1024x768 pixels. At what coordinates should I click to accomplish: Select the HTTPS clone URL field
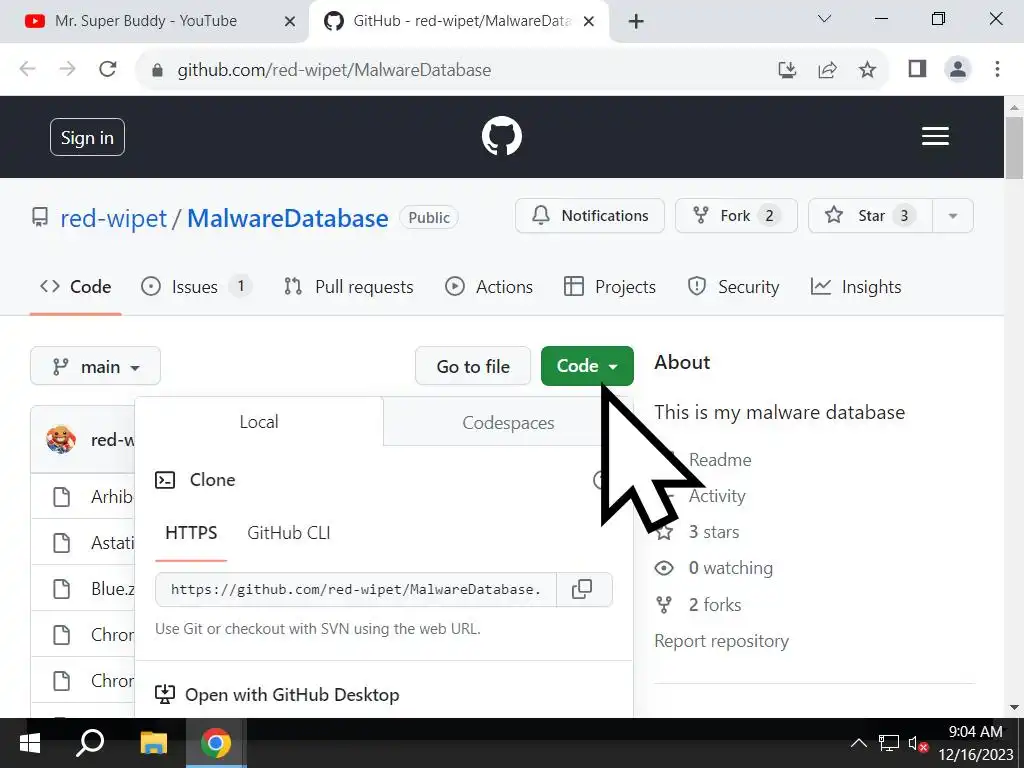(x=356, y=589)
